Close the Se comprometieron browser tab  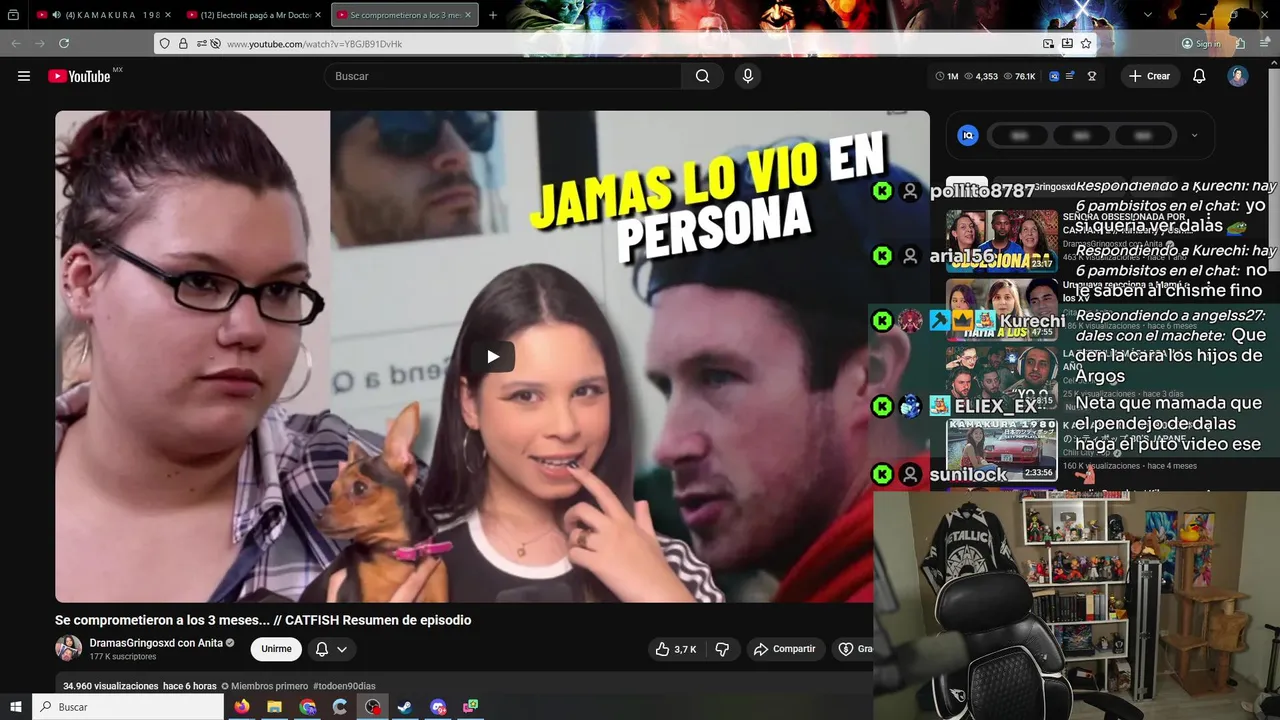pos(468,15)
